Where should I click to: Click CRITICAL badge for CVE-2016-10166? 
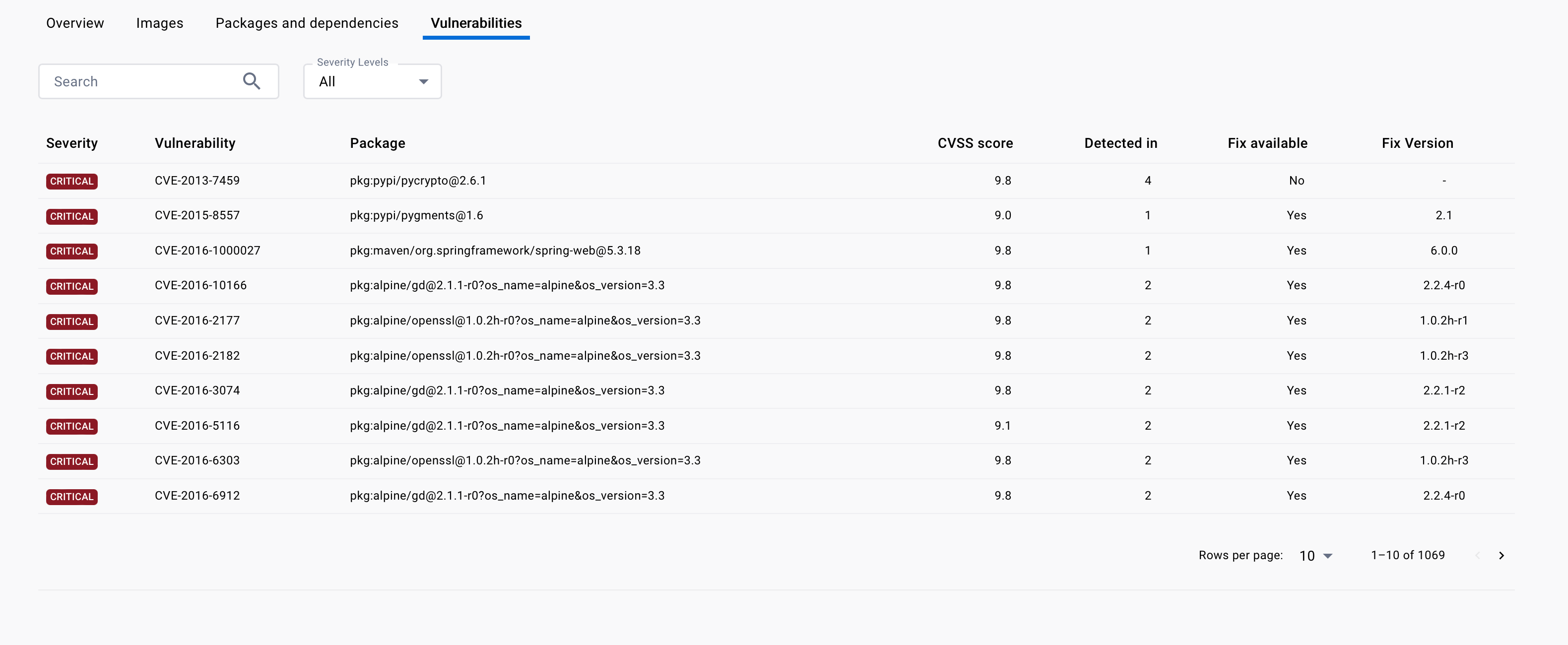[x=72, y=287]
